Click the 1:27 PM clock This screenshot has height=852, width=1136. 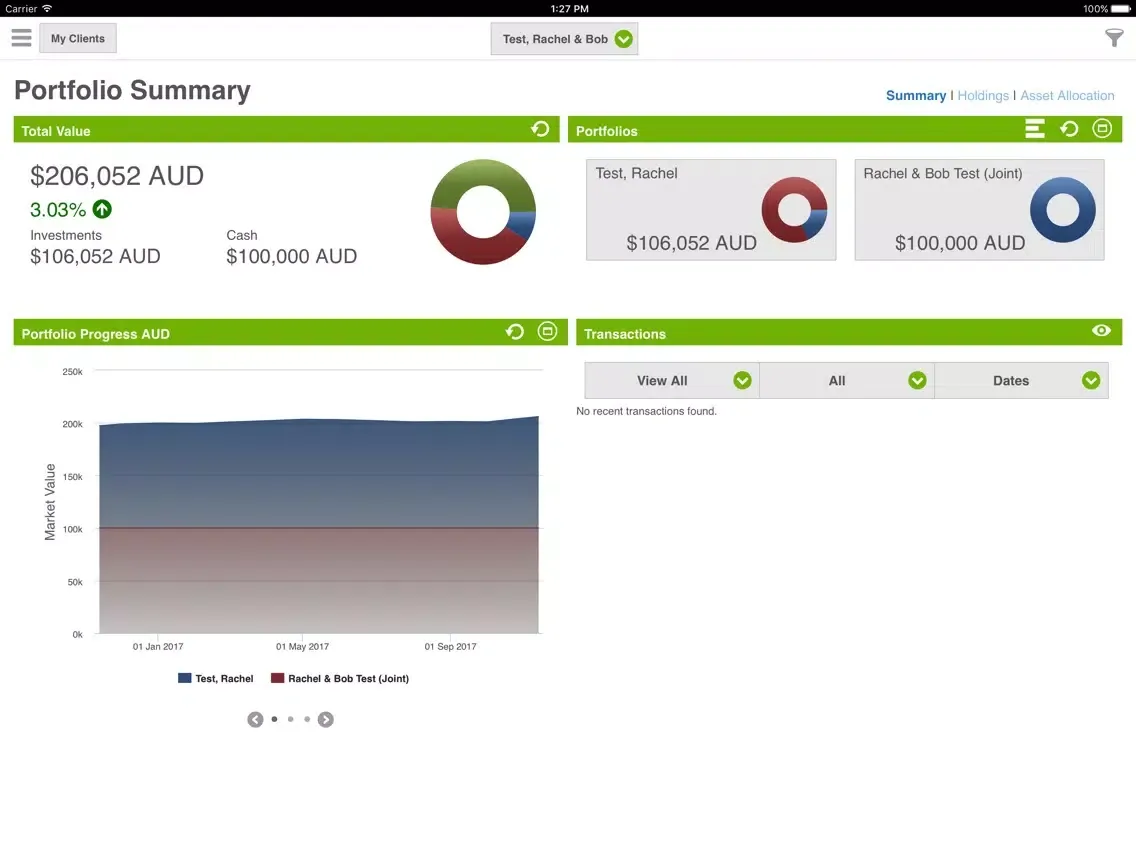click(569, 9)
